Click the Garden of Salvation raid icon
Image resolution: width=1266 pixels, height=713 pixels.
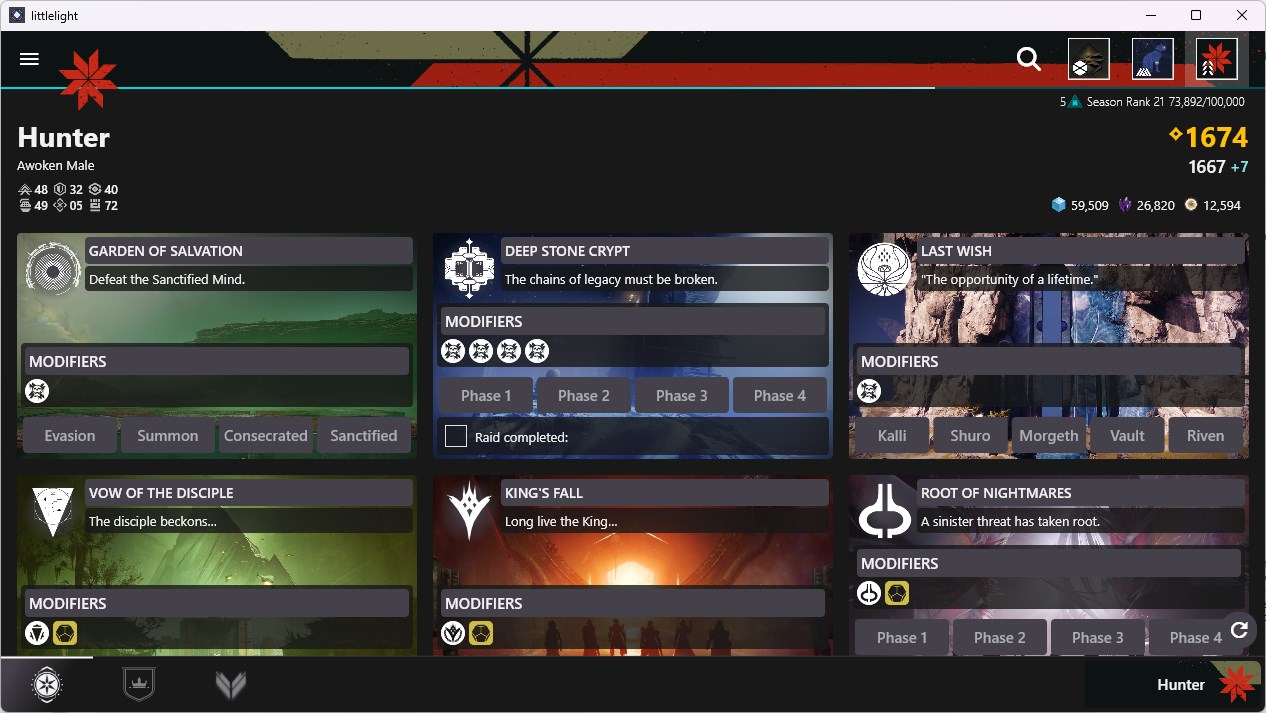coord(53,268)
